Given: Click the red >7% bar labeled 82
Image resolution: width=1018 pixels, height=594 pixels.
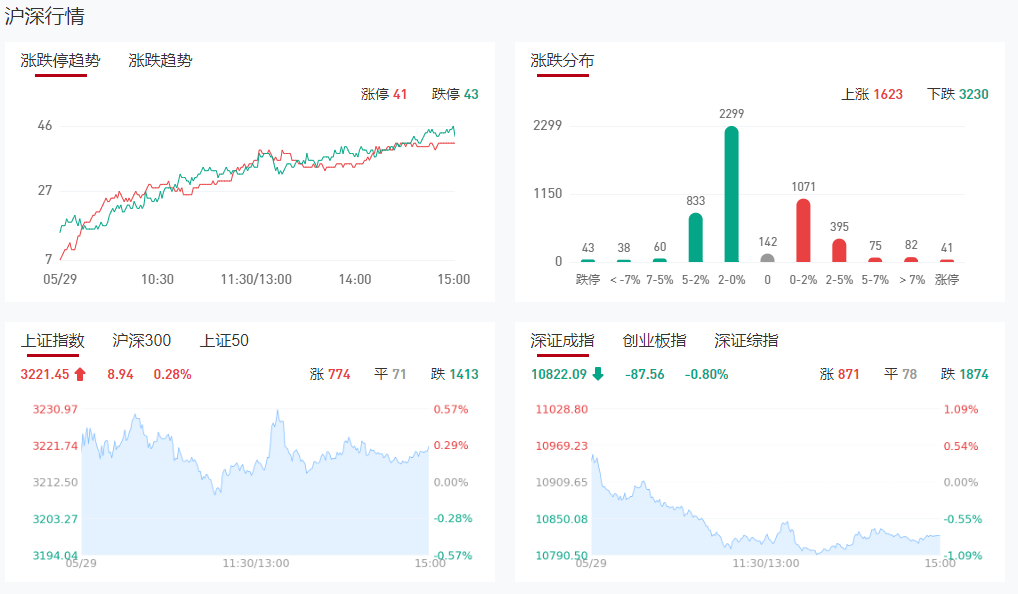Looking at the screenshot, I should click(912, 260).
